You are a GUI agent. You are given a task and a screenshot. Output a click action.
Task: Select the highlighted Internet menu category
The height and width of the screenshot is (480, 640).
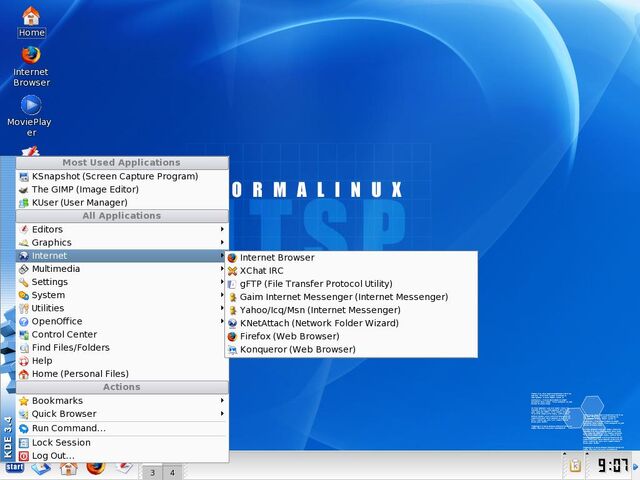click(x=122, y=256)
